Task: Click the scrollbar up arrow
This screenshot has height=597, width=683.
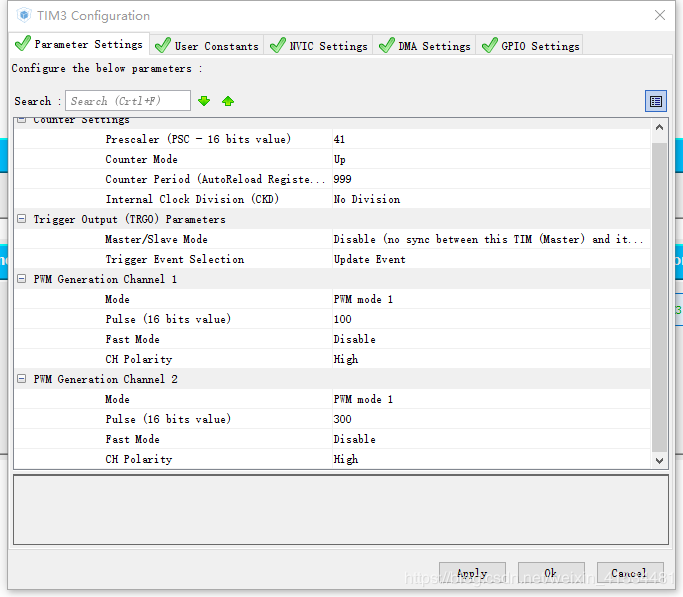Action: tap(659, 127)
